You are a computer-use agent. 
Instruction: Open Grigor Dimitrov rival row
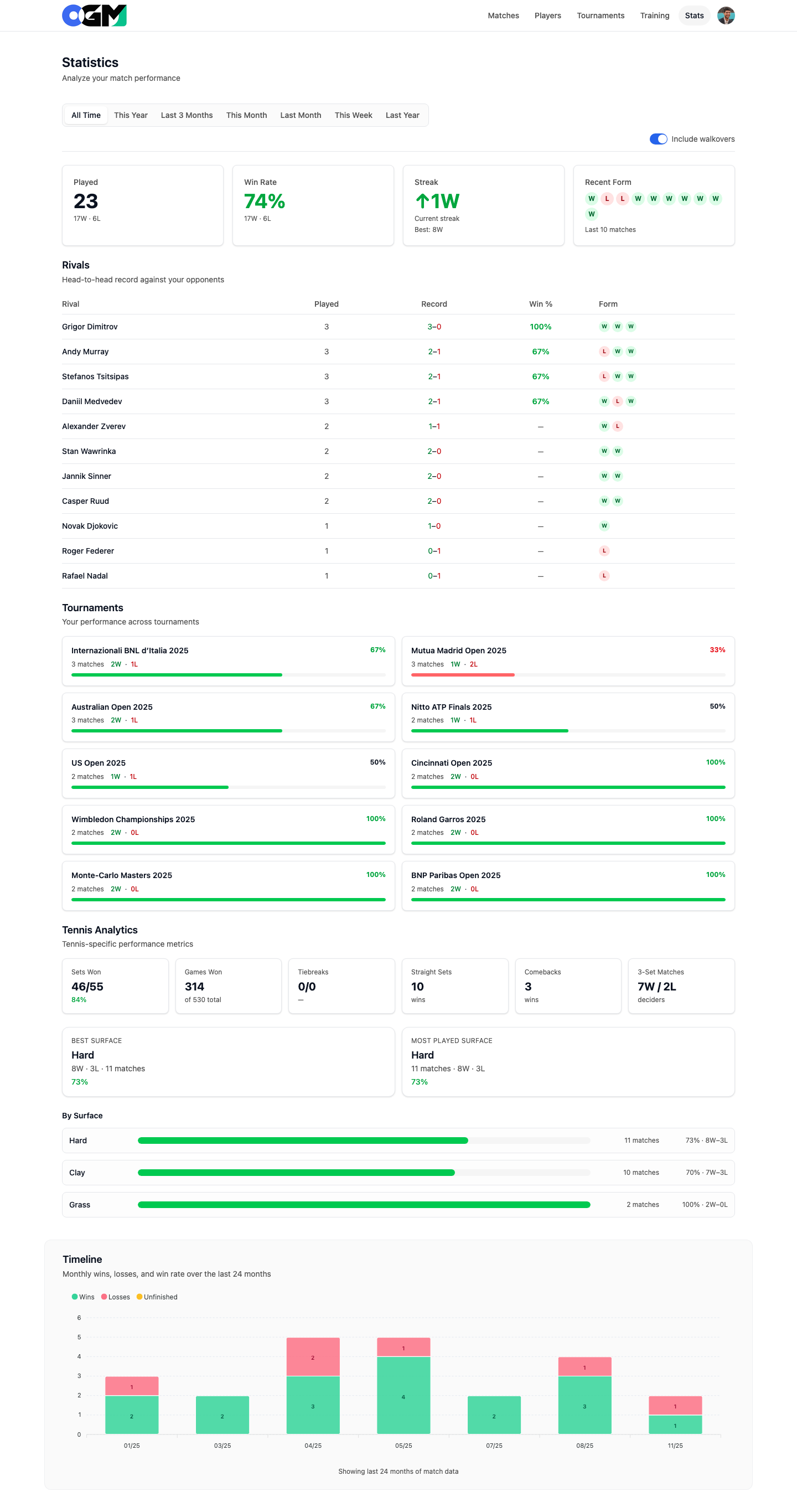pos(90,327)
